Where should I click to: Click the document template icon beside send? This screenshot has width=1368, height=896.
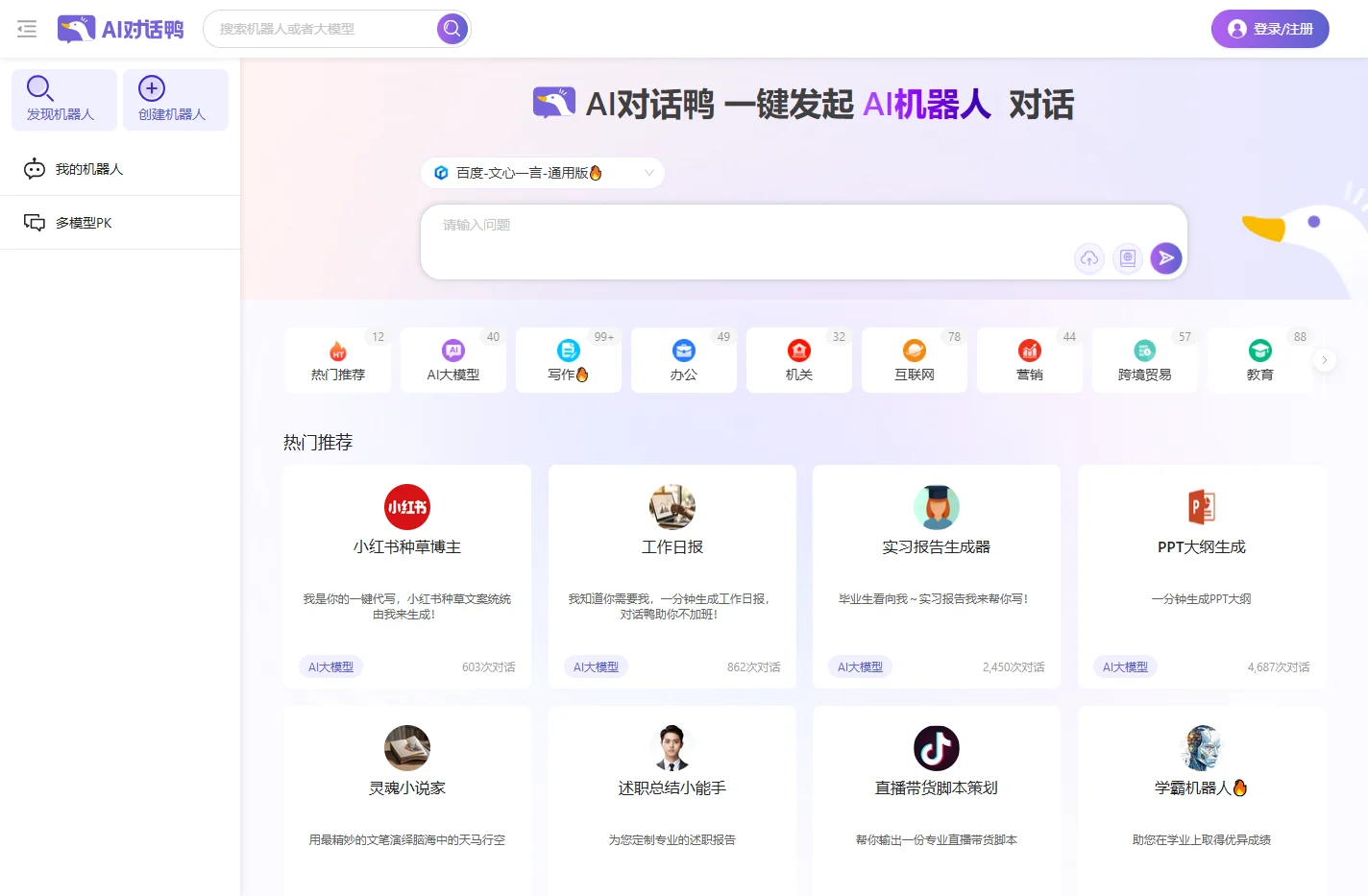coord(1128,257)
